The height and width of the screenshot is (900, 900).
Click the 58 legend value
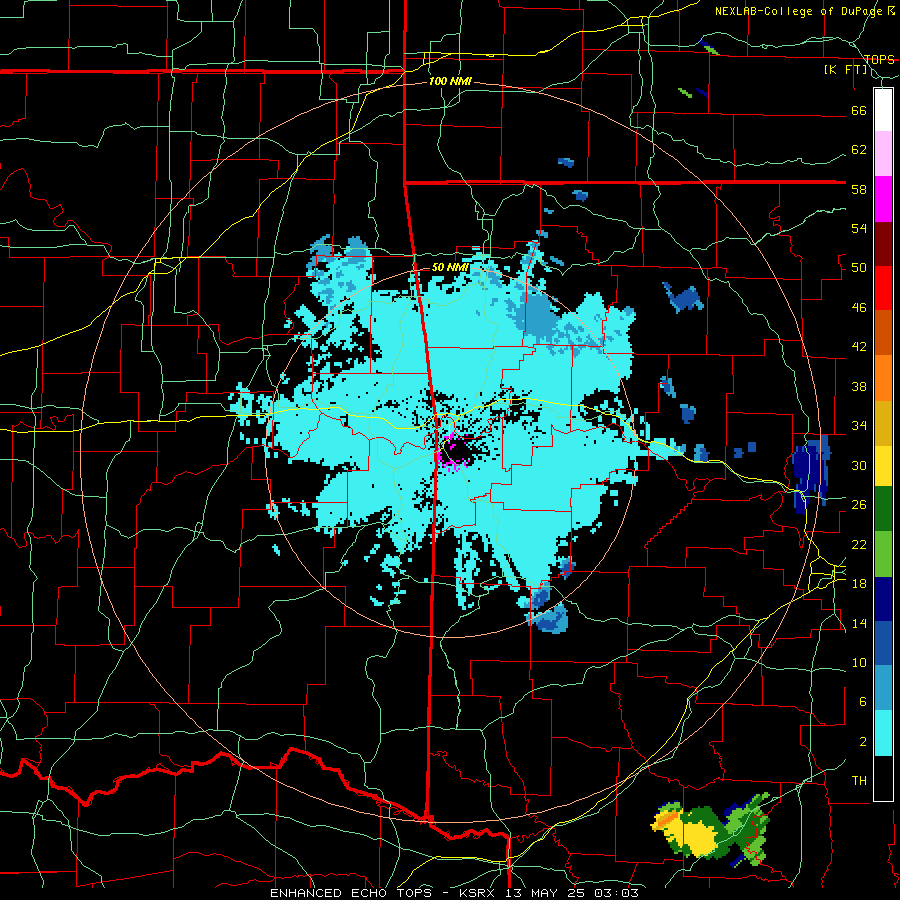859,189
